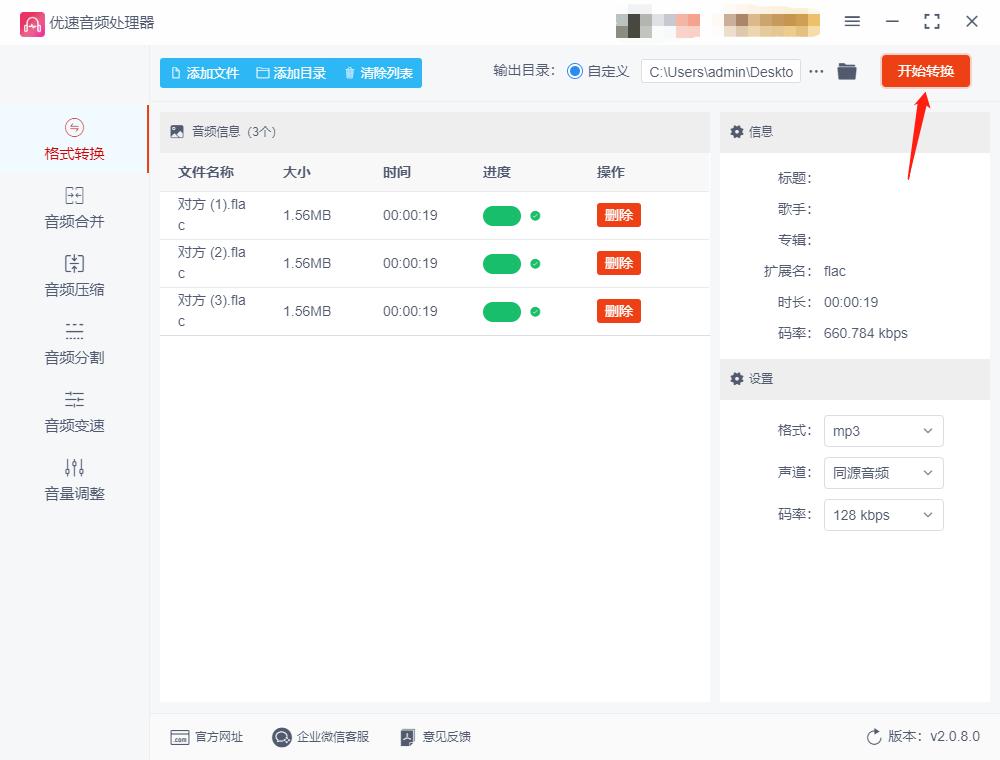This screenshot has width=1000, height=760.
Task: Open the app menu via hamburger icon
Action: click(852, 21)
